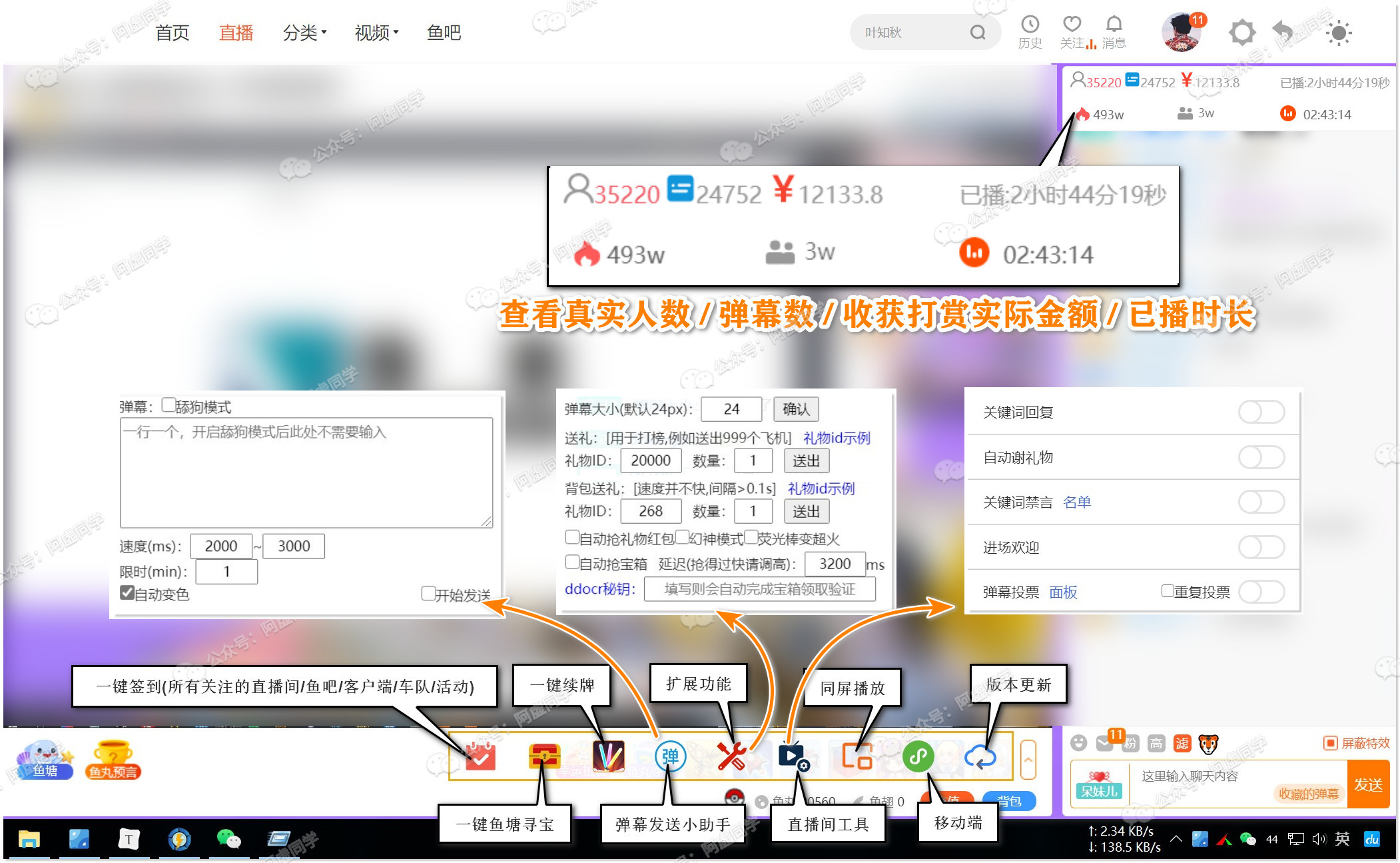Open the wrench extension functions icon
This screenshot has width=1400, height=863.
(731, 756)
